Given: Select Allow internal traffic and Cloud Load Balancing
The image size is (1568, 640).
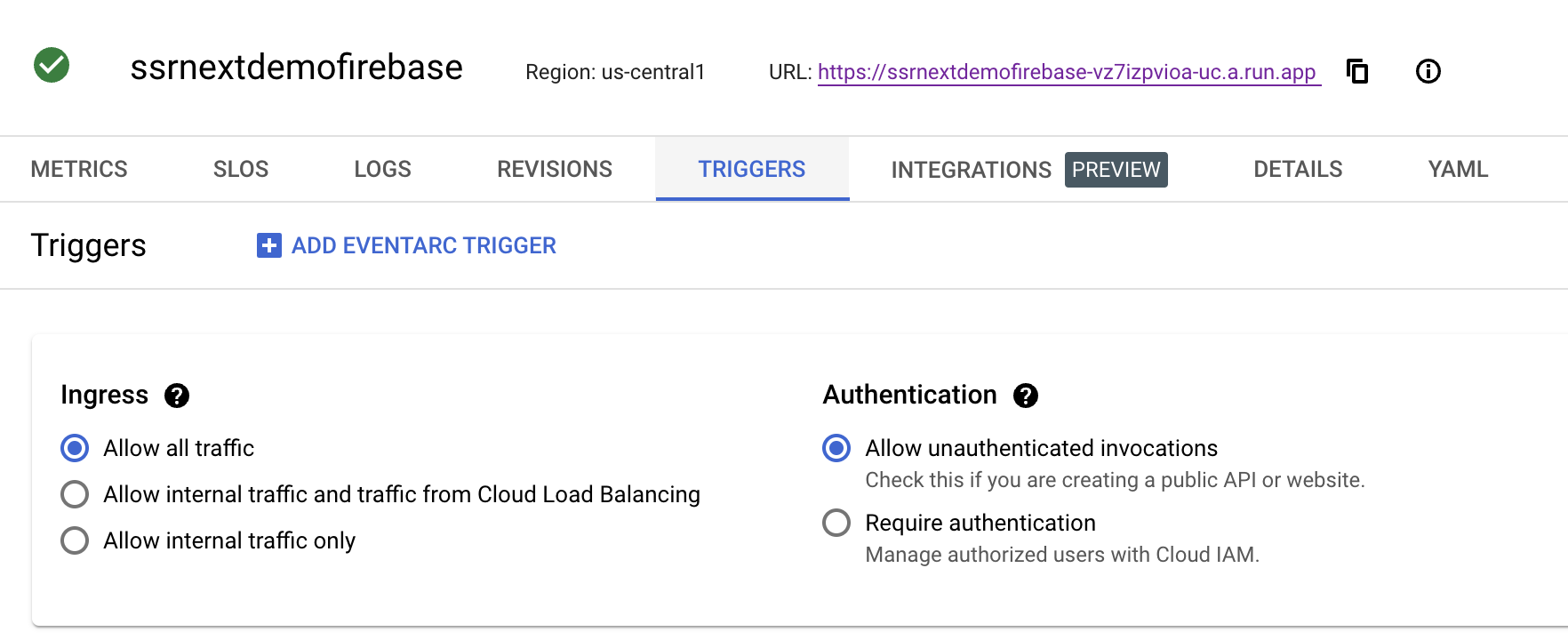Looking at the screenshot, I should click(75, 494).
